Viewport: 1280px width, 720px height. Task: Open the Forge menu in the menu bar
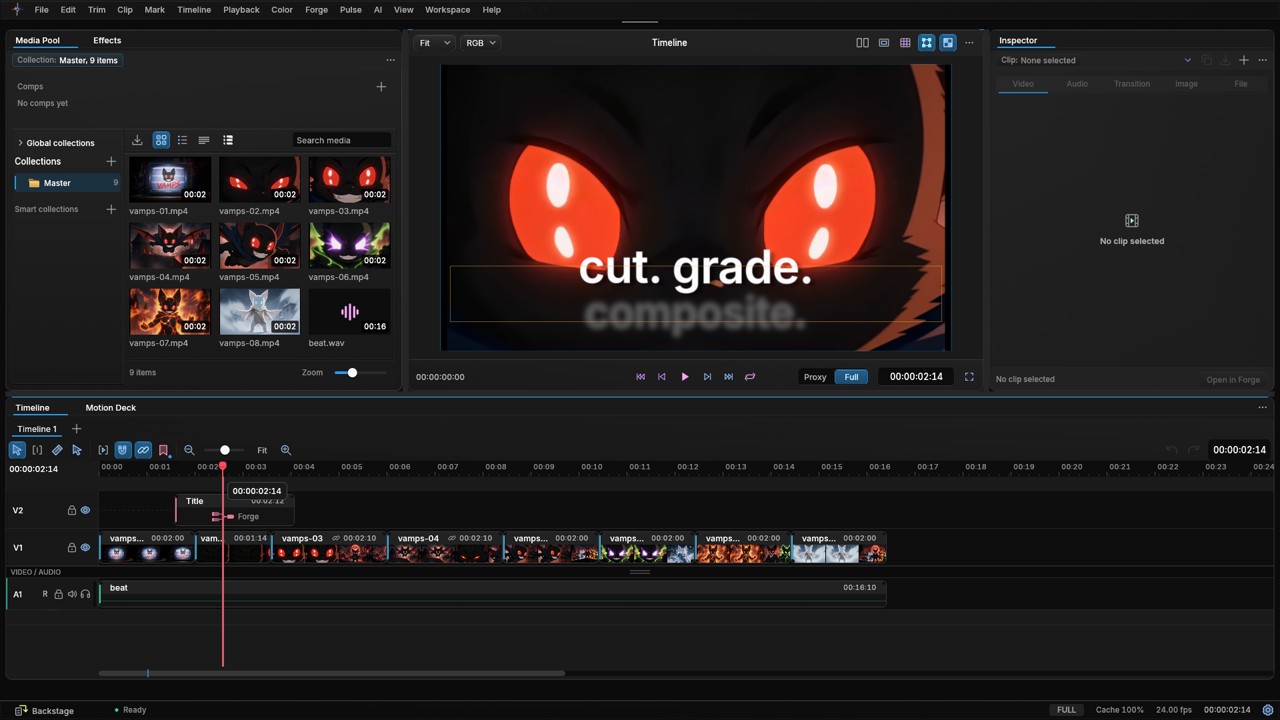pyautogui.click(x=316, y=10)
